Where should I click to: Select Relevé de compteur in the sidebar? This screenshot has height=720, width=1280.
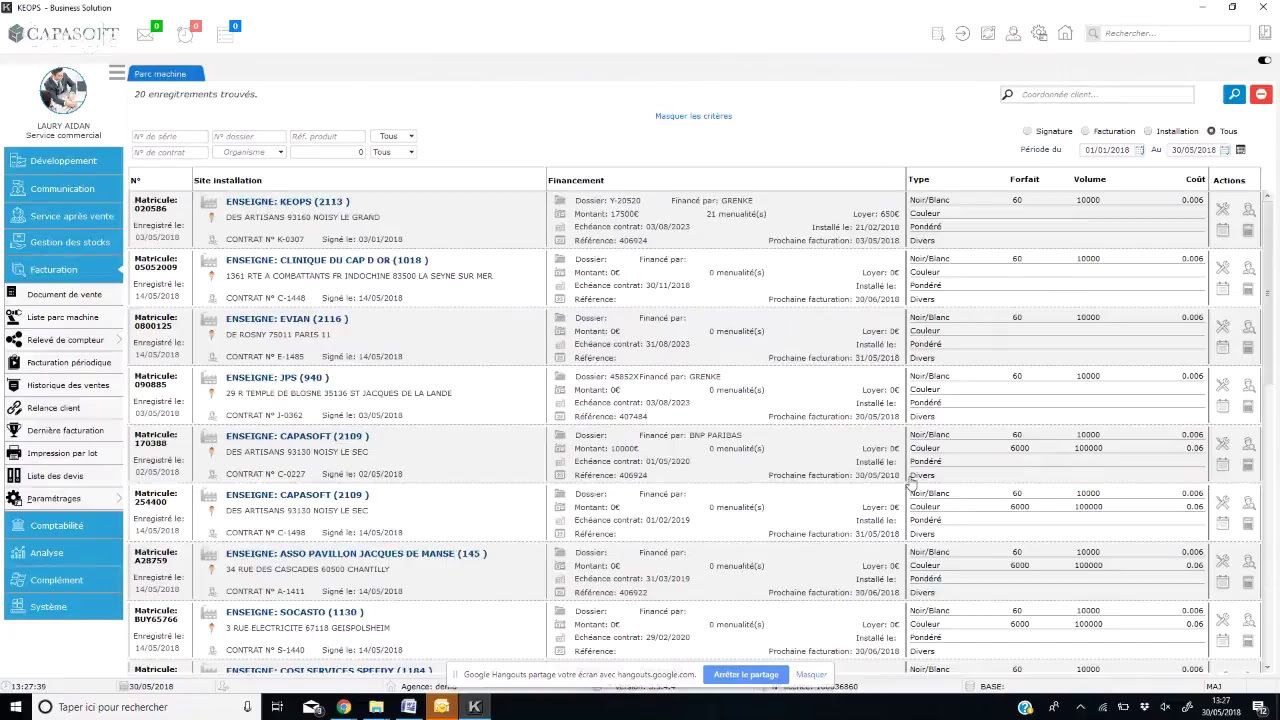click(65, 340)
